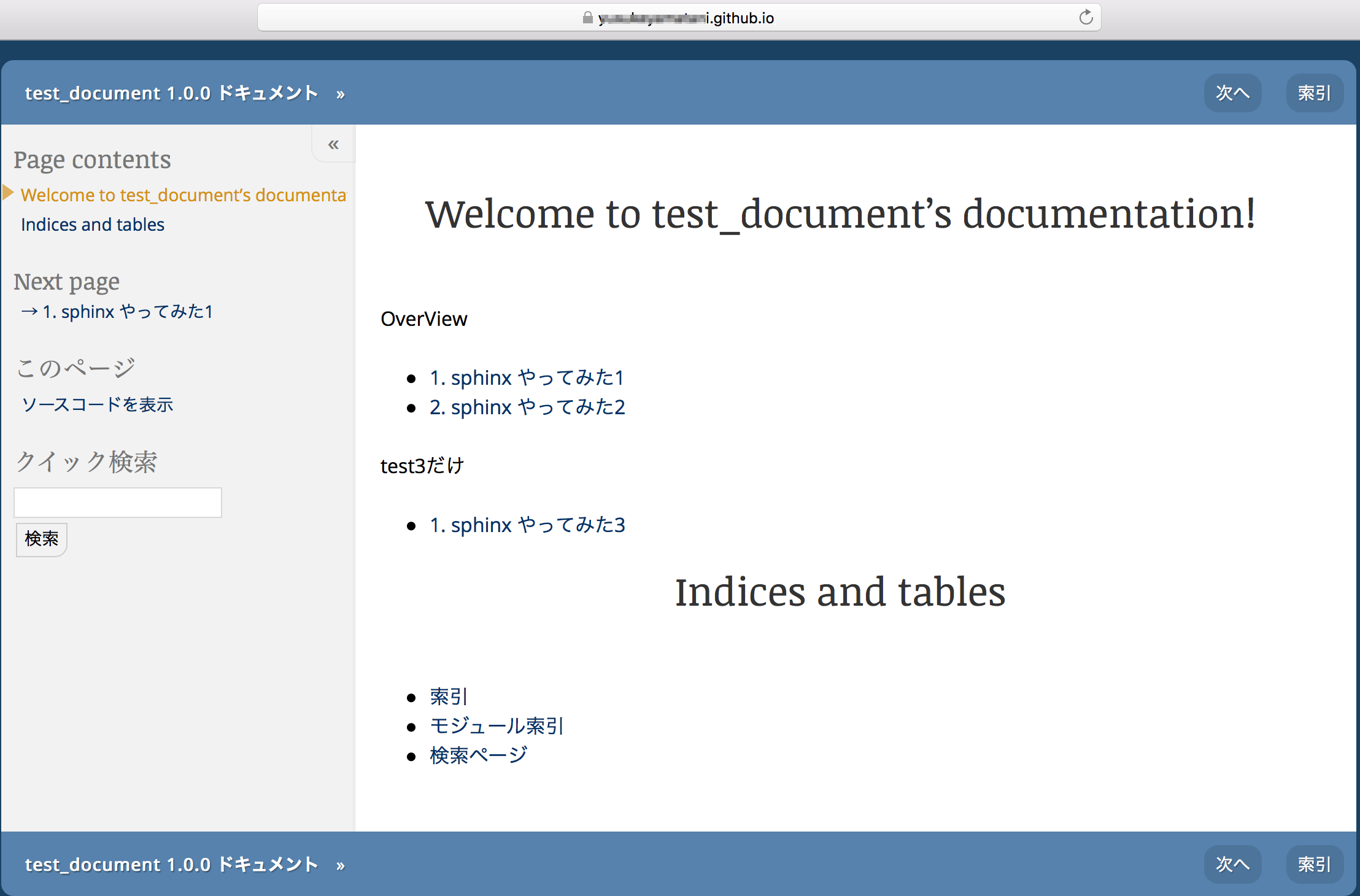Open the モジュール索引 link under Indices and tables
Viewport: 1360px width, 896px height.
click(496, 726)
